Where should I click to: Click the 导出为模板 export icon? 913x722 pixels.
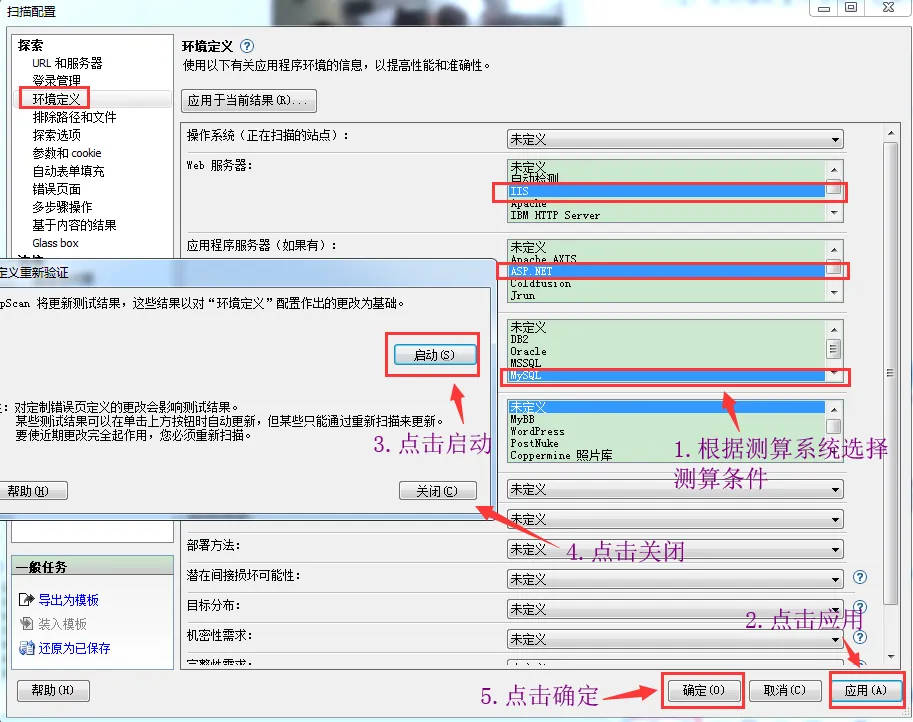click(27, 600)
